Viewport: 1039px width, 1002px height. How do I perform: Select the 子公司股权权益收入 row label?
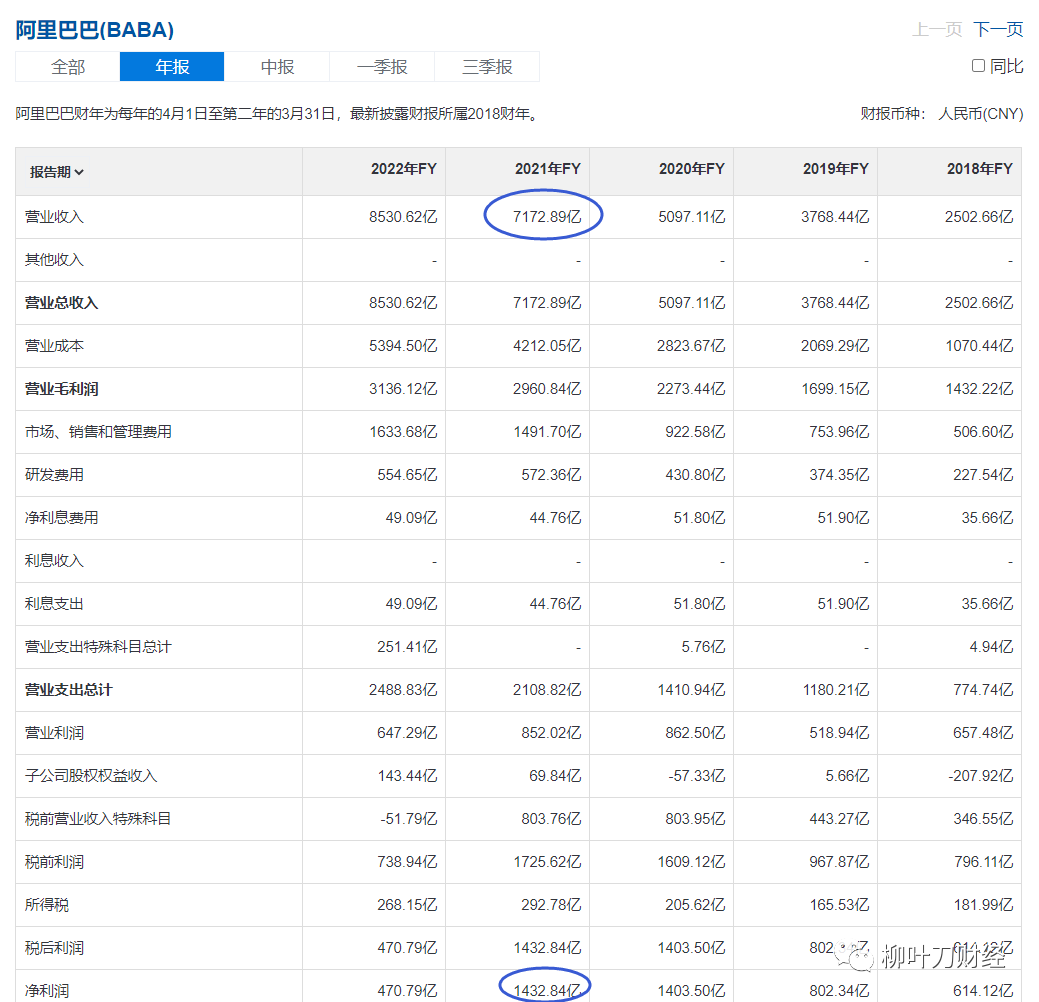click(x=91, y=776)
